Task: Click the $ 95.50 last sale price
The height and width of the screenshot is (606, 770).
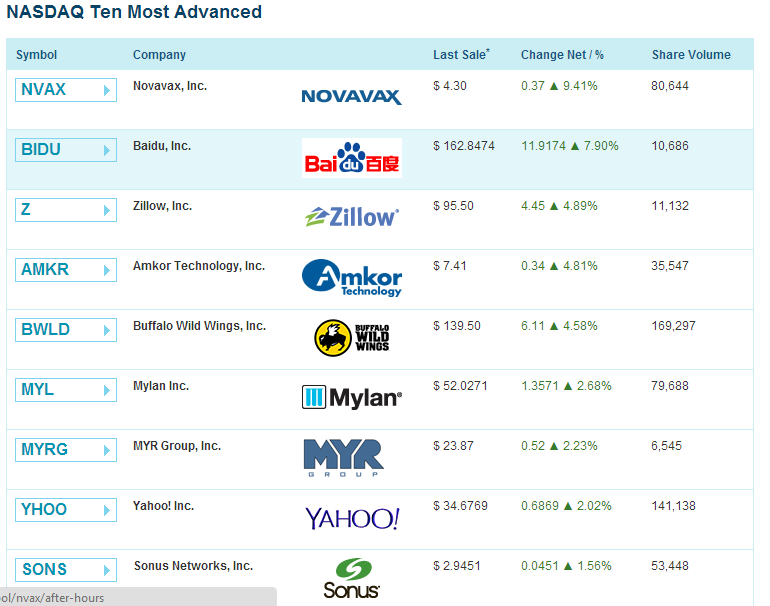Action: pos(453,206)
